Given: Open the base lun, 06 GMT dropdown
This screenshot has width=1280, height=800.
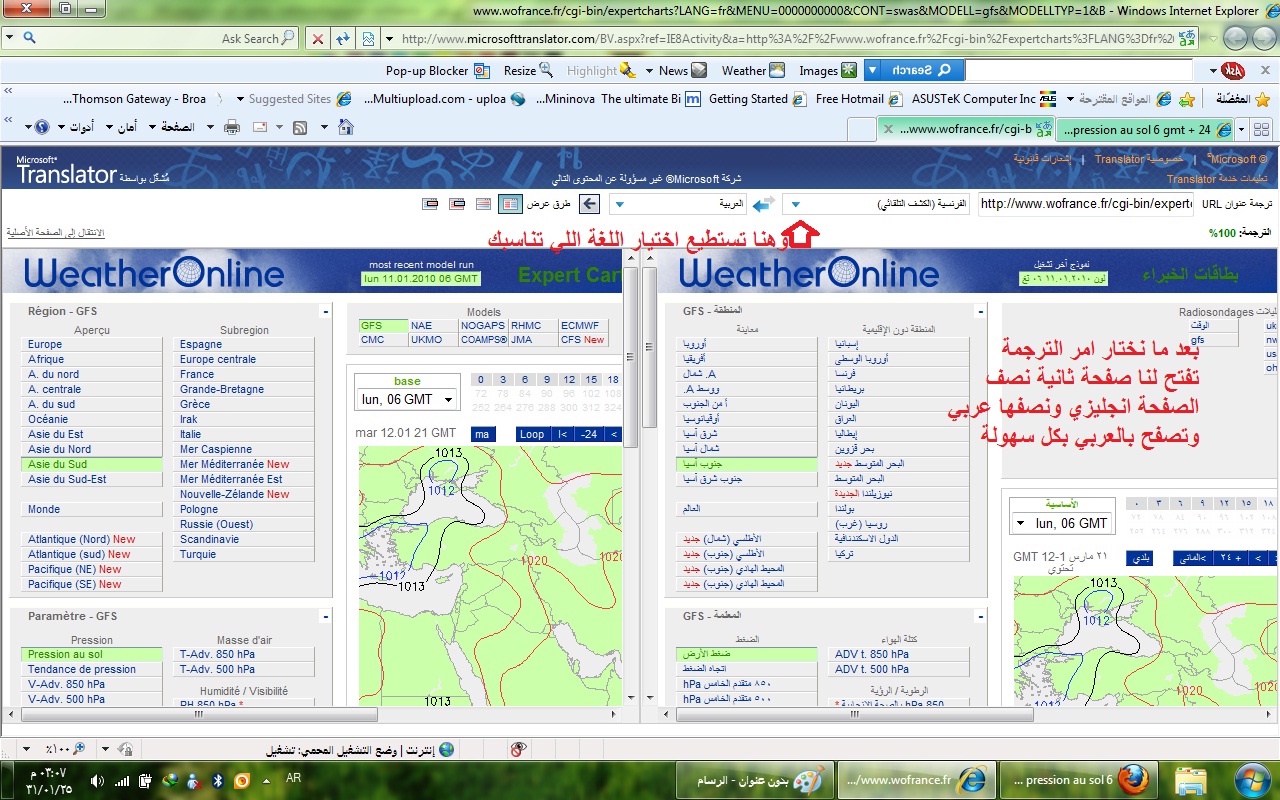Looking at the screenshot, I should (406, 399).
